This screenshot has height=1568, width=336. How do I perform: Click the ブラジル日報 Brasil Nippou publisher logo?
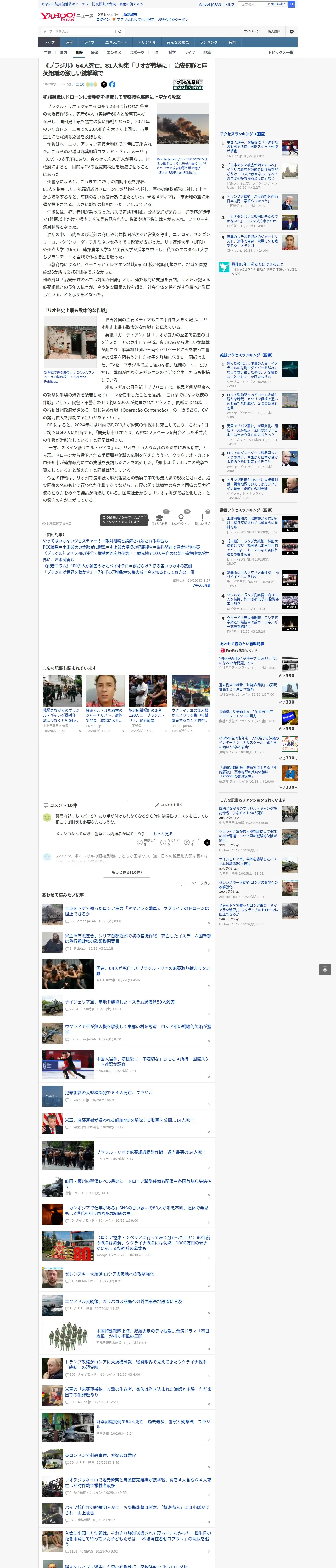click(x=188, y=85)
